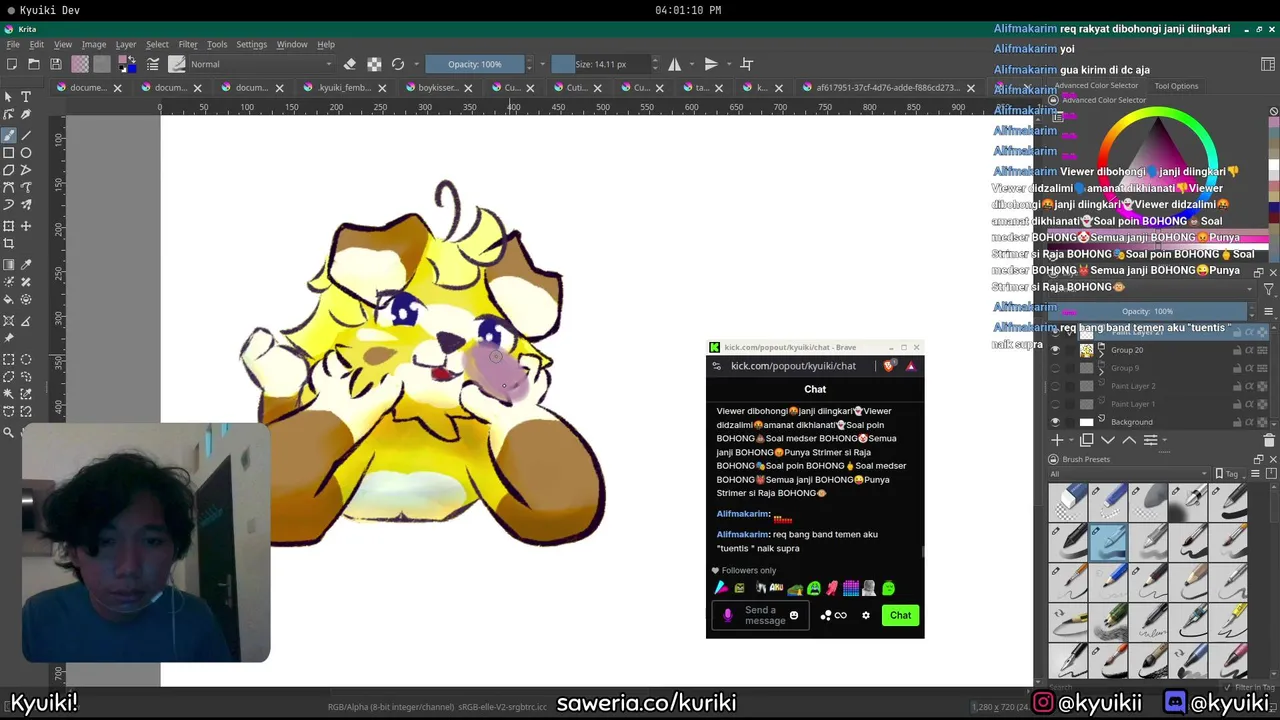Toggle preserve alpha button

click(374, 64)
